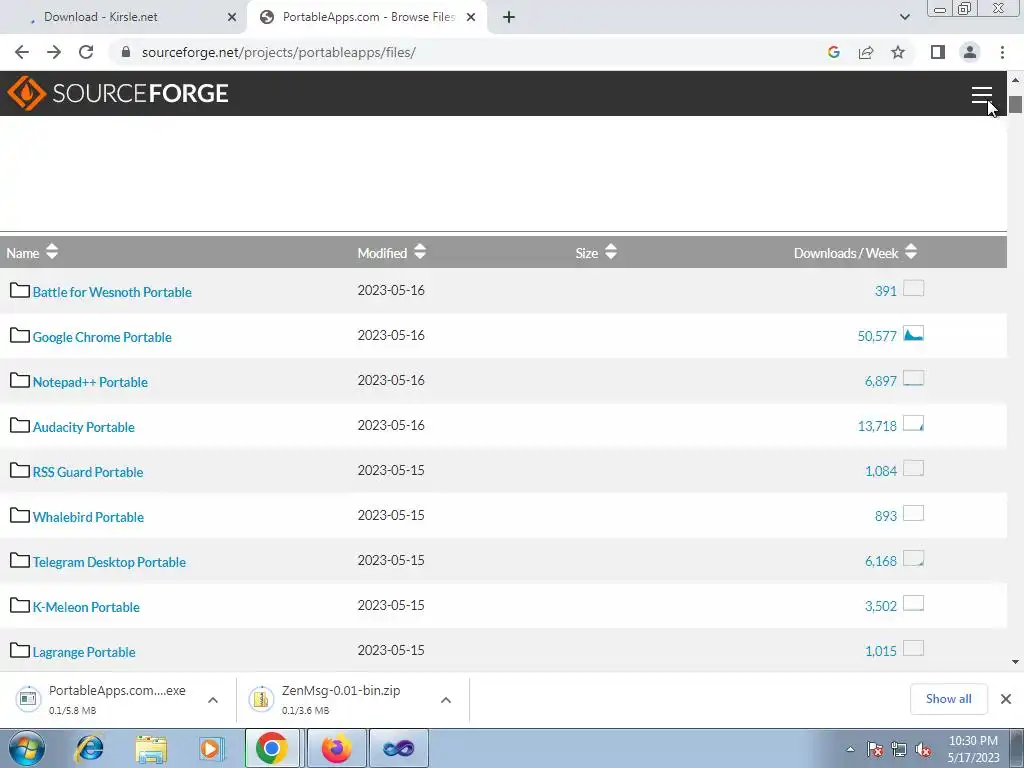Click the muted volume tray icon

coord(923,749)
